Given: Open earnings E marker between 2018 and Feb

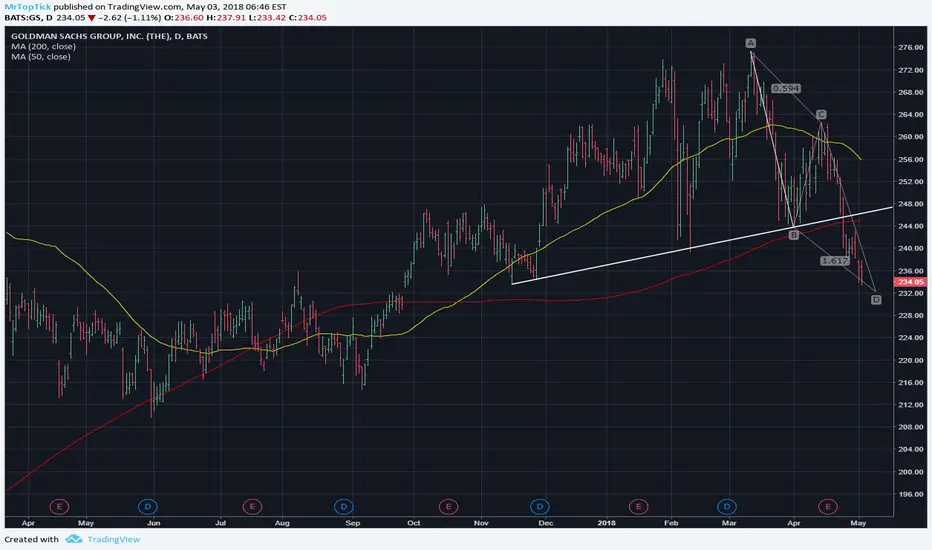Looking at the screenshot, I should 638,507.
